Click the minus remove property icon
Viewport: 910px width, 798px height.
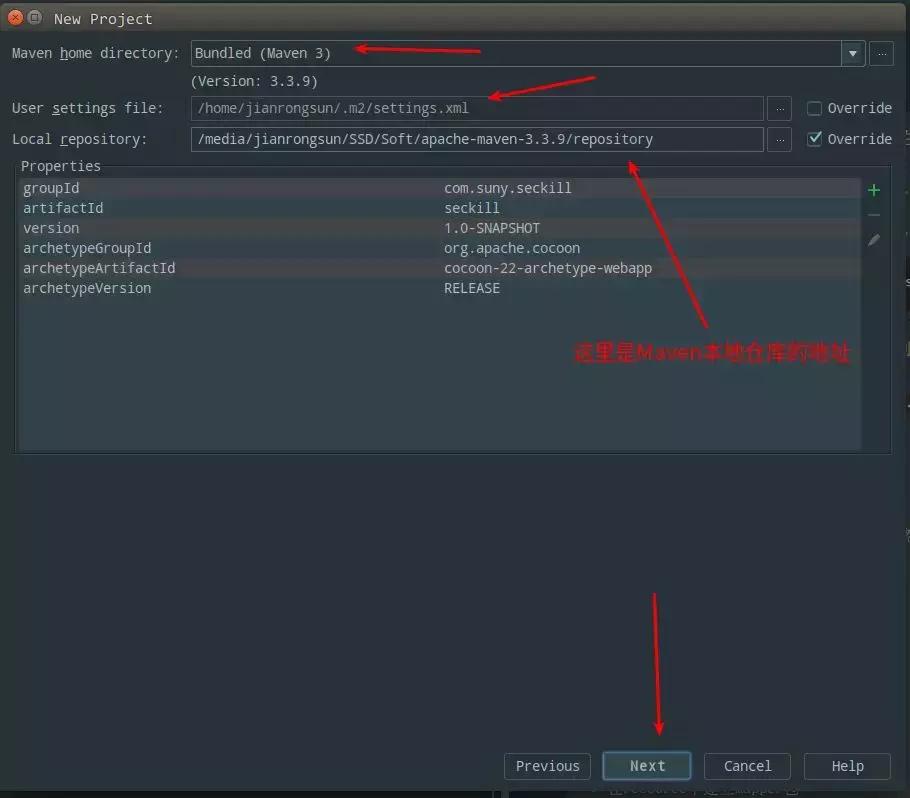coord(873,215)
